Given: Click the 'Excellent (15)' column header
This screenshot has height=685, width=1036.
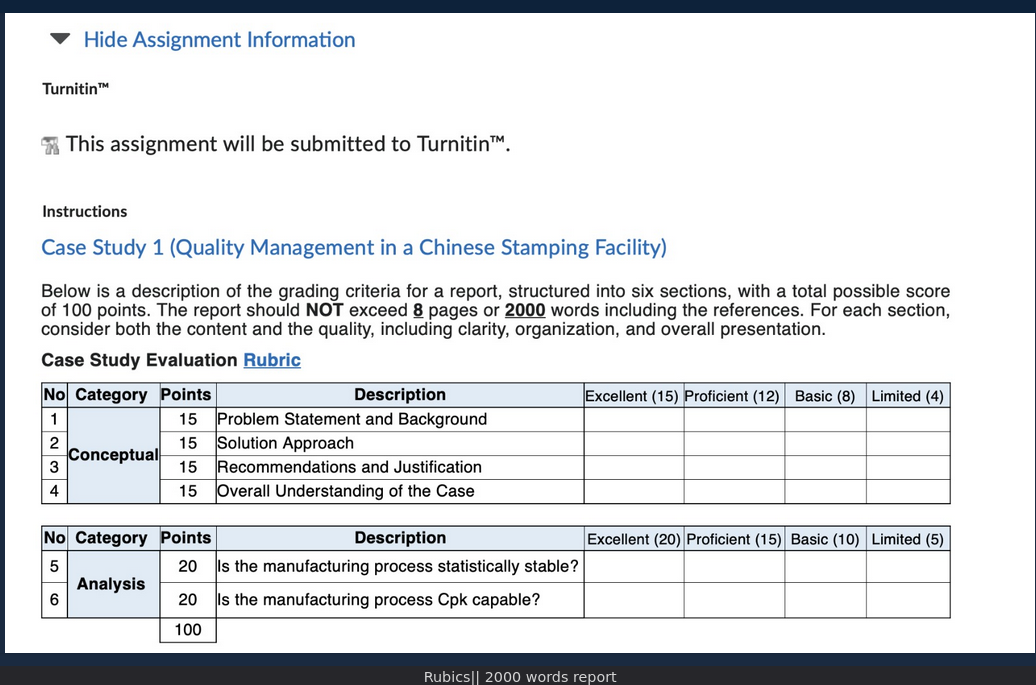Looking at the screenshot, I should (x=634, y=396).
